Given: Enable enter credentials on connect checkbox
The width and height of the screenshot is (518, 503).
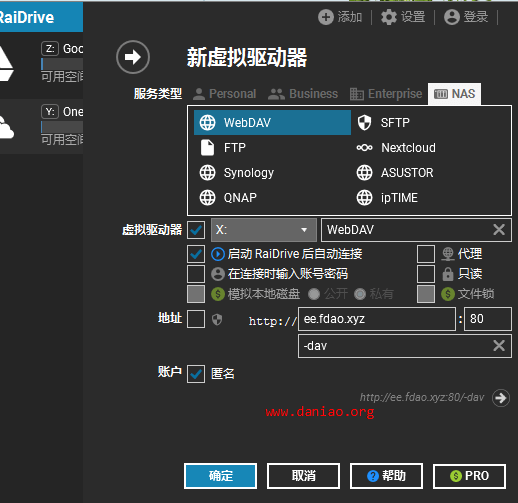Looking at the screenshot, I should tap(196, 274).
